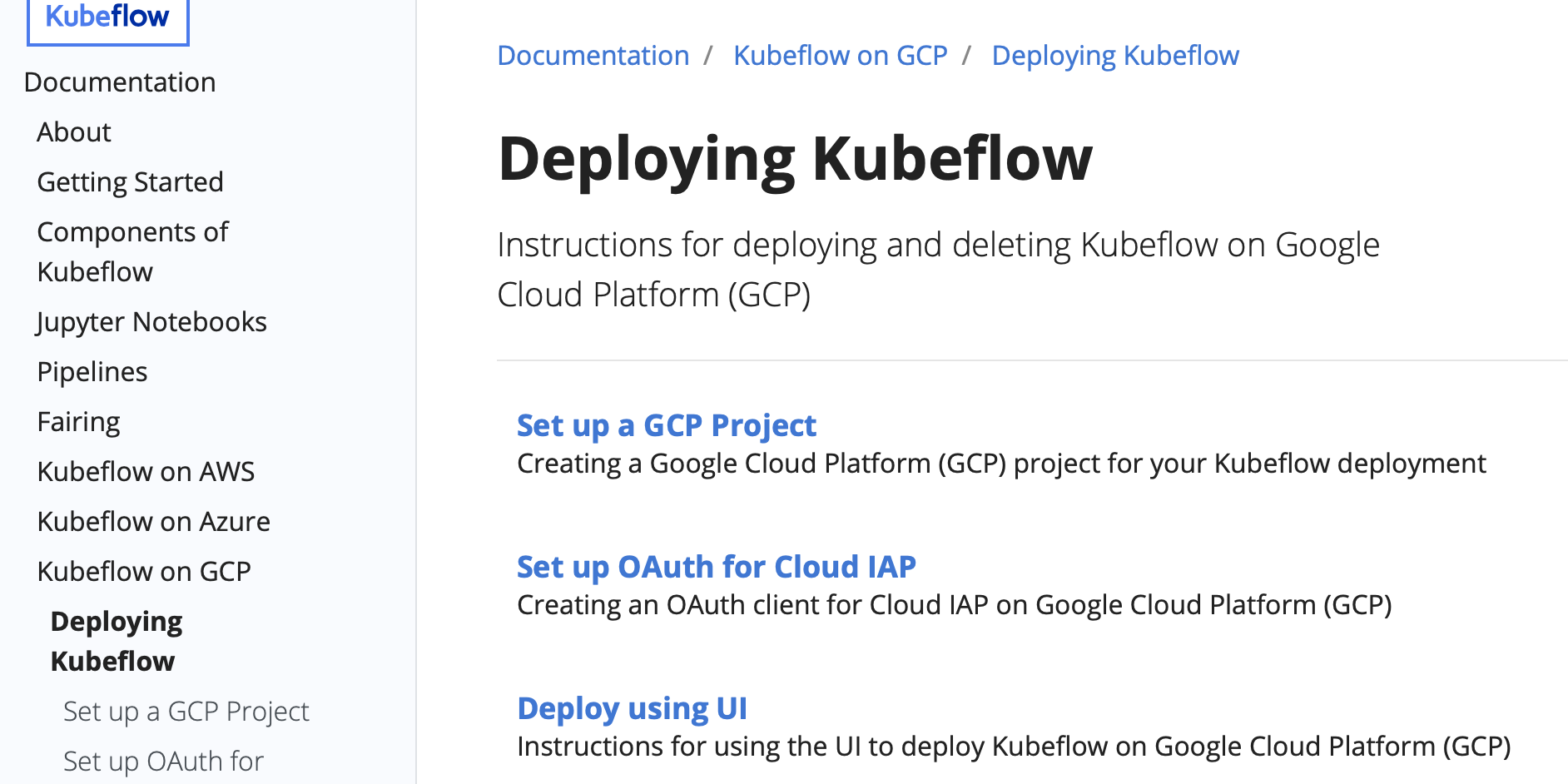This screenshot has height=784, width=1568.
Task: Open sidebar sub-item Set up OAuth for
Action: (x=164, y=762)
